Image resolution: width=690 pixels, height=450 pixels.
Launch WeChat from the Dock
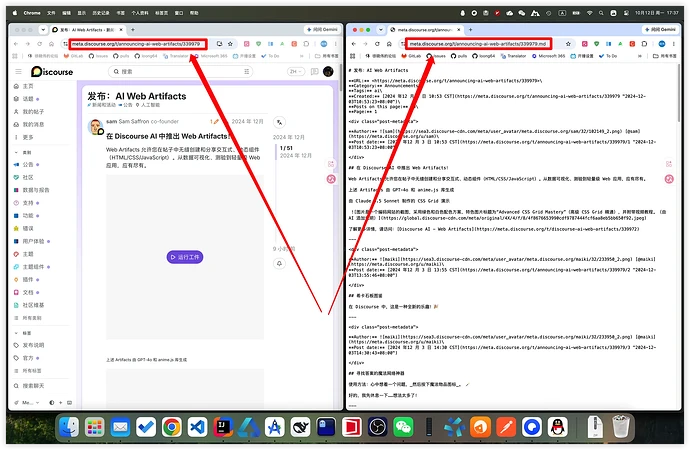(x=403, y=427)
